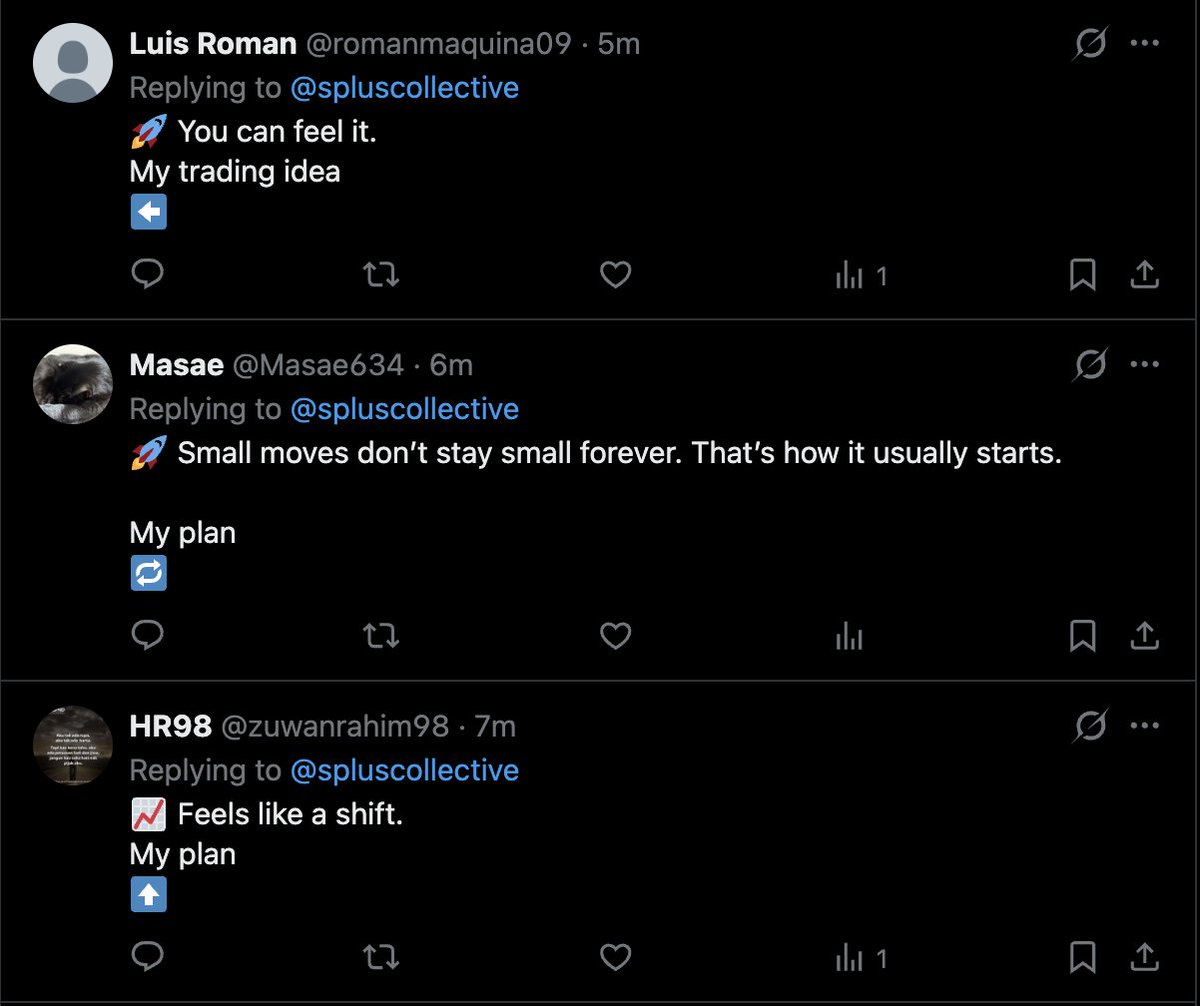The width and height of the screenshot is (1200, 1006).
Task: Open more options on HR98's tweet
Action: point(1144,726)
